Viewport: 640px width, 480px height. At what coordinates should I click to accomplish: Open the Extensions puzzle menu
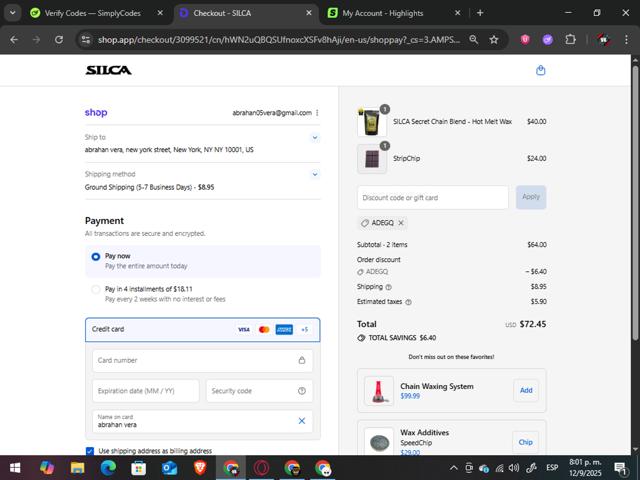pyautogui.click(x=570, y=40)
